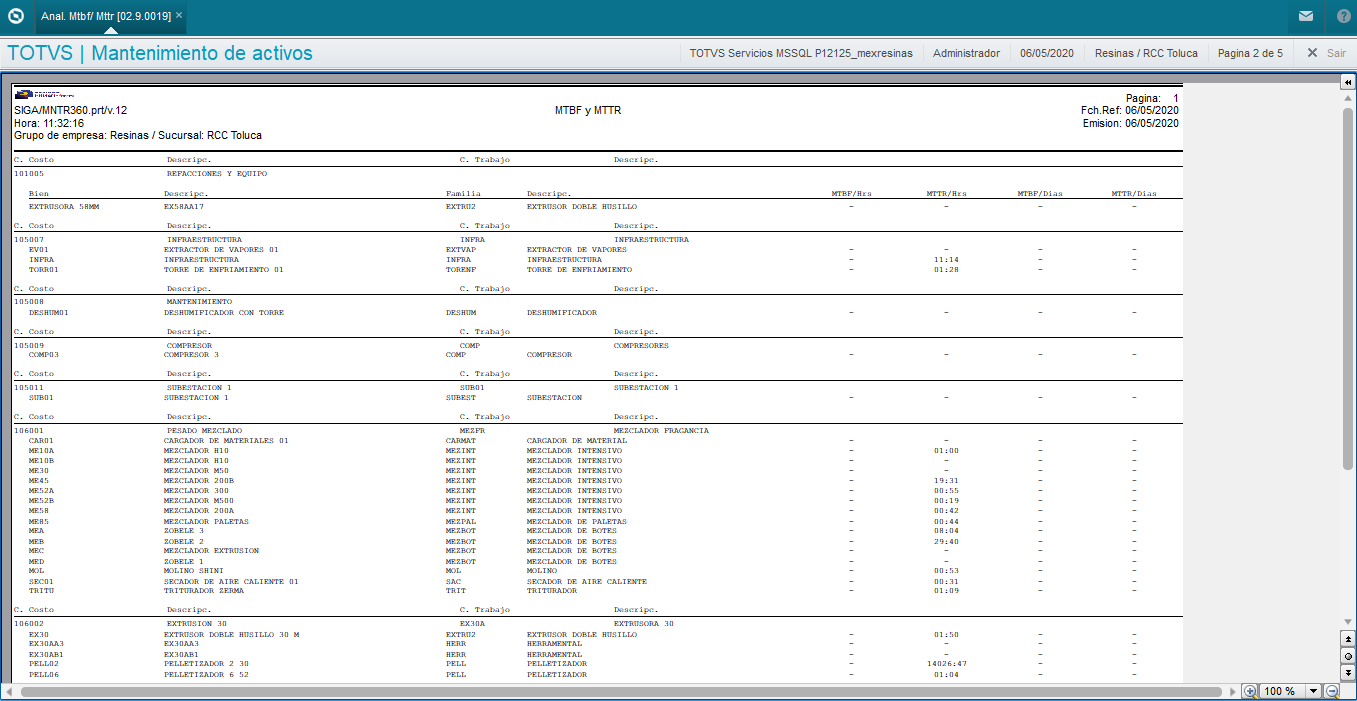The width and height of the screenshot is (1357, 701).
Task: Click the TOTVS Servicios MSSQL environment label
Action: tap(801, 53)
